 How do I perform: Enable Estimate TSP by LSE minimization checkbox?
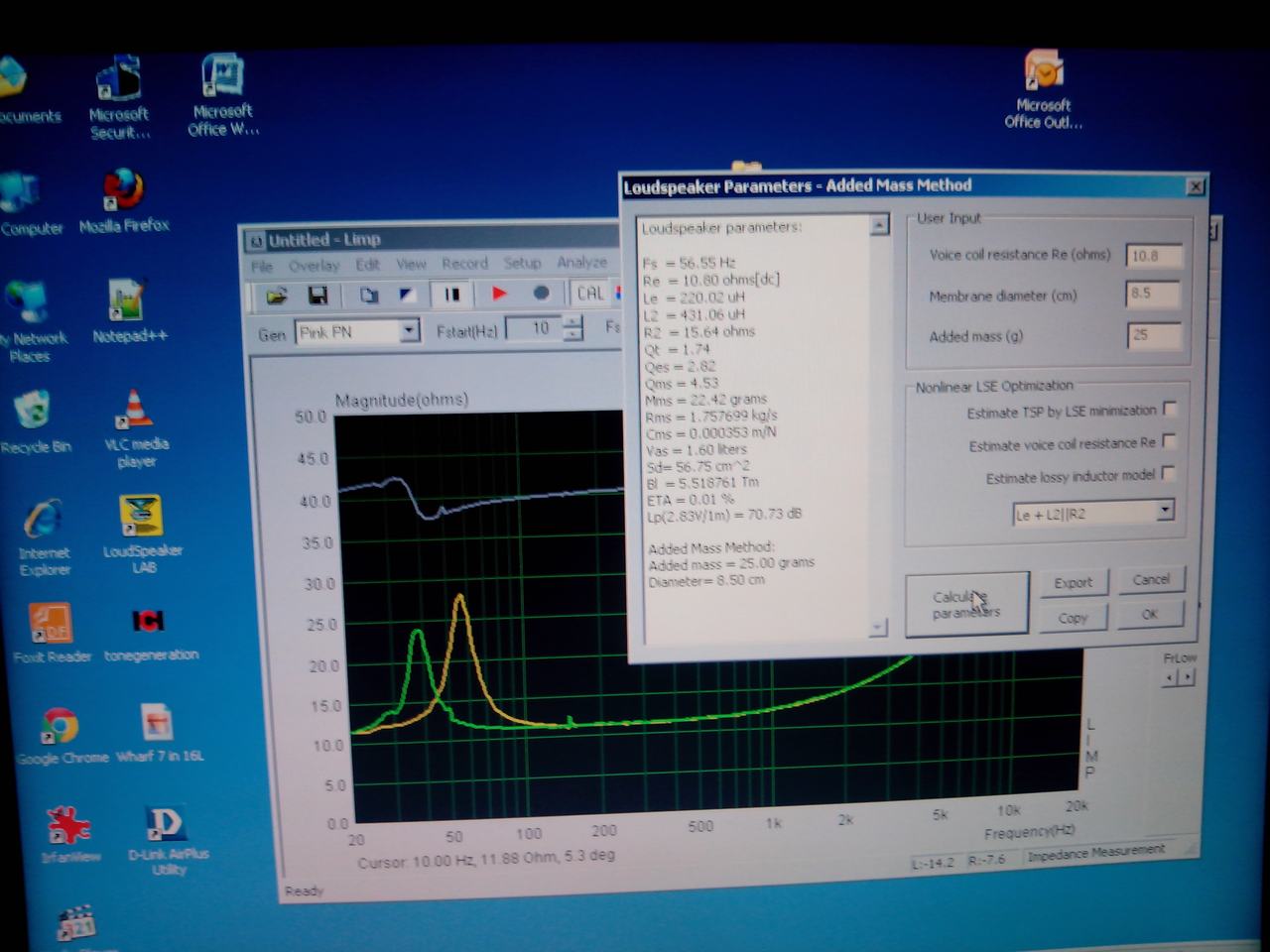1170,409
